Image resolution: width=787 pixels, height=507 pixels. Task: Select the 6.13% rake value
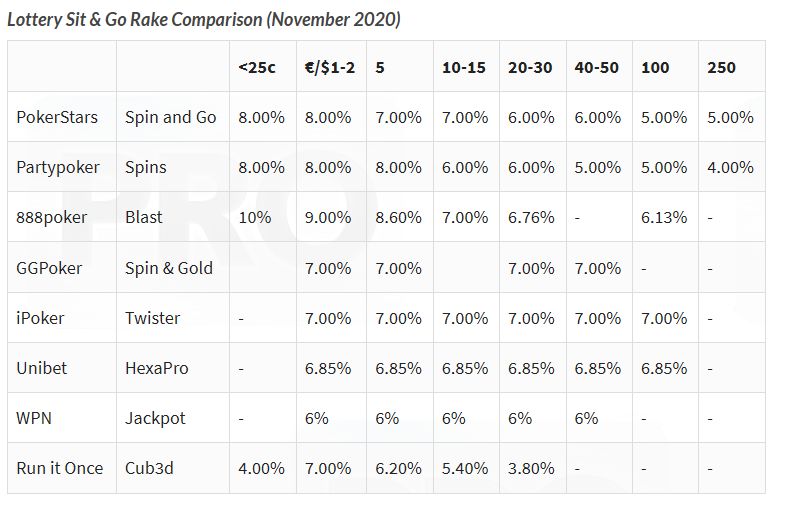point(664,218)
